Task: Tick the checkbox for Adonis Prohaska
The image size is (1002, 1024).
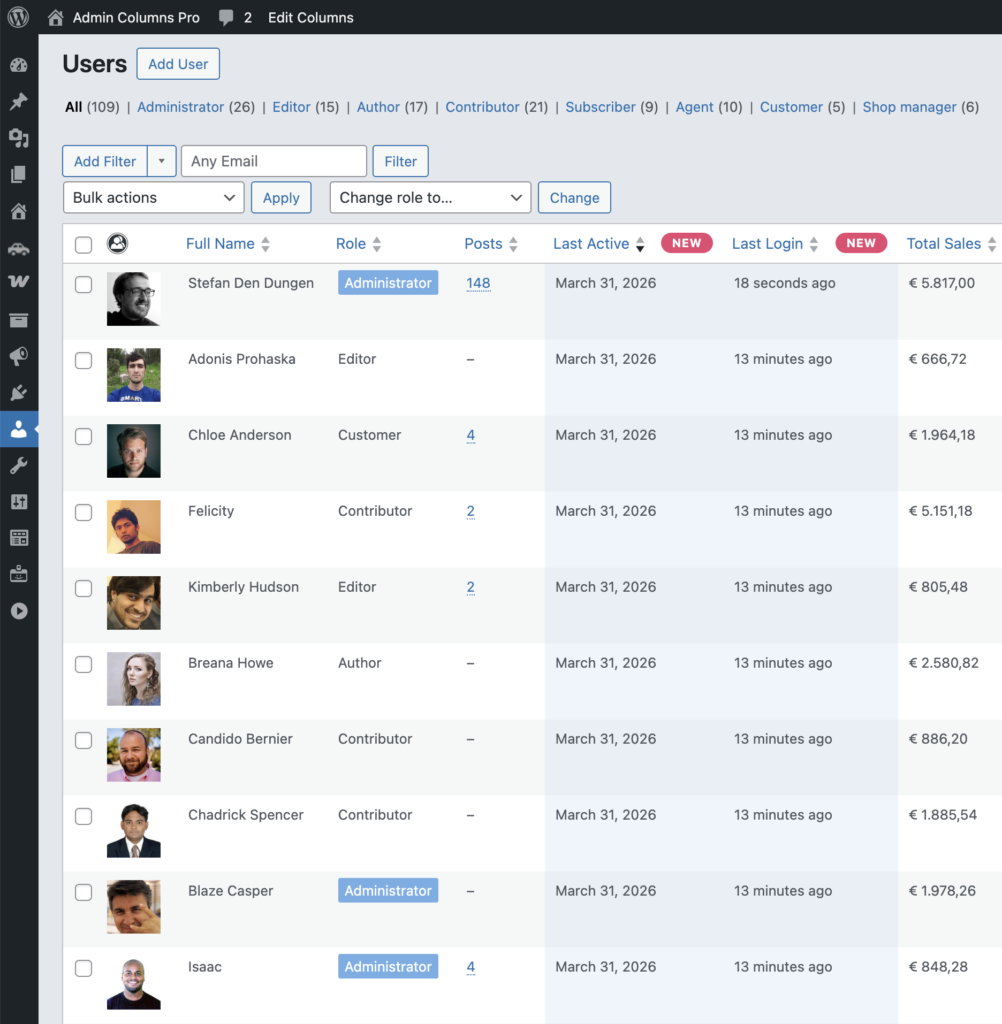Action: 84,360
